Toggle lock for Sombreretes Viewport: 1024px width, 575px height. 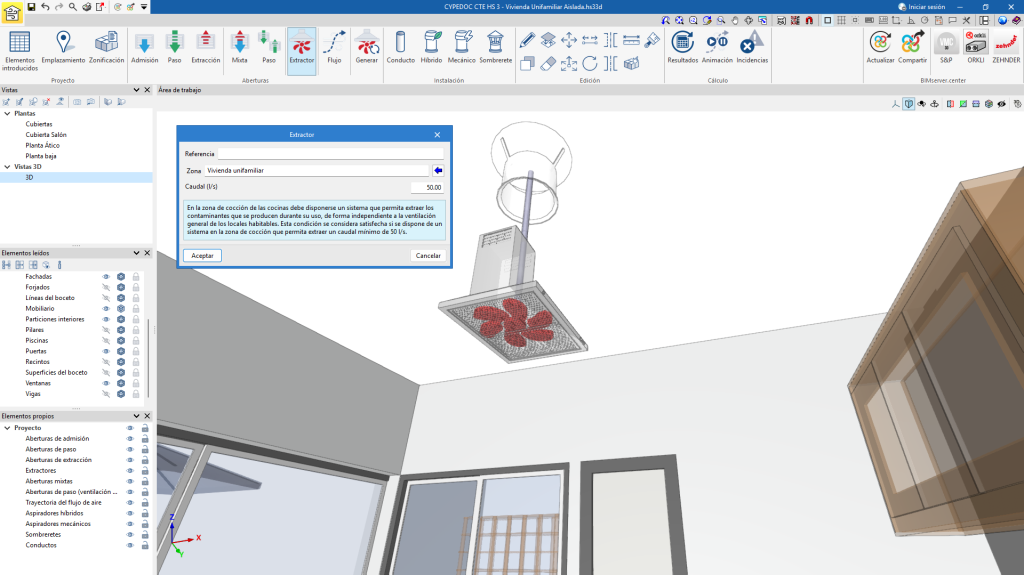tap(145, 534)
